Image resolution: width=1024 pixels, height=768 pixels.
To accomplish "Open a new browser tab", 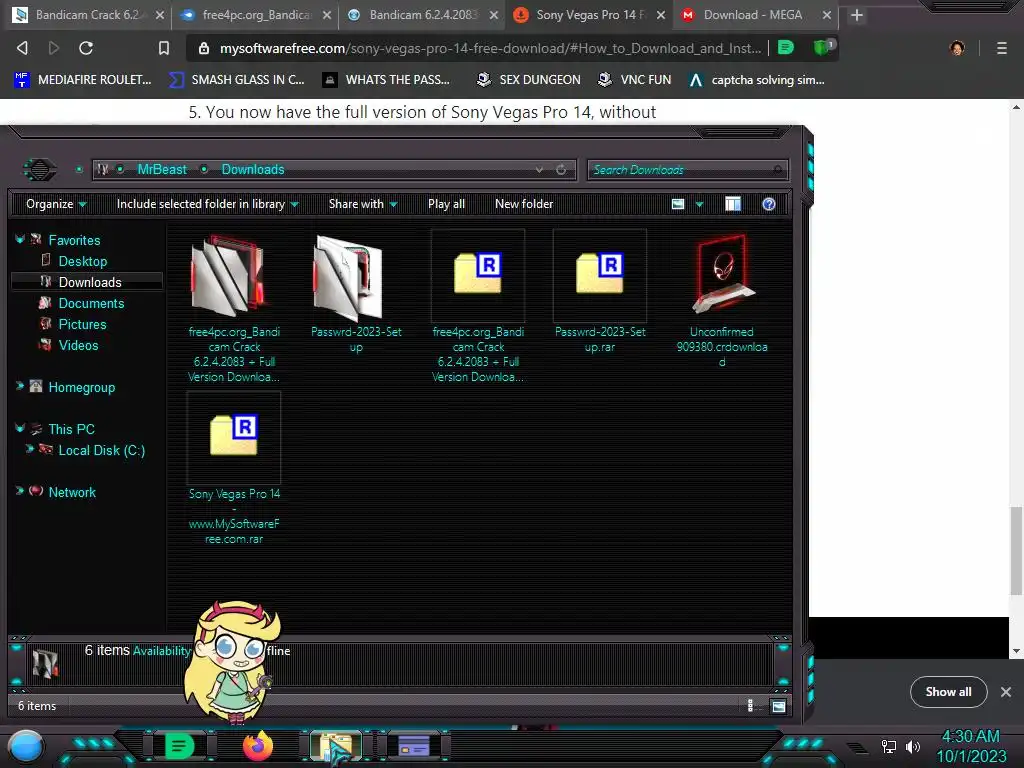I will coord(857,15).
